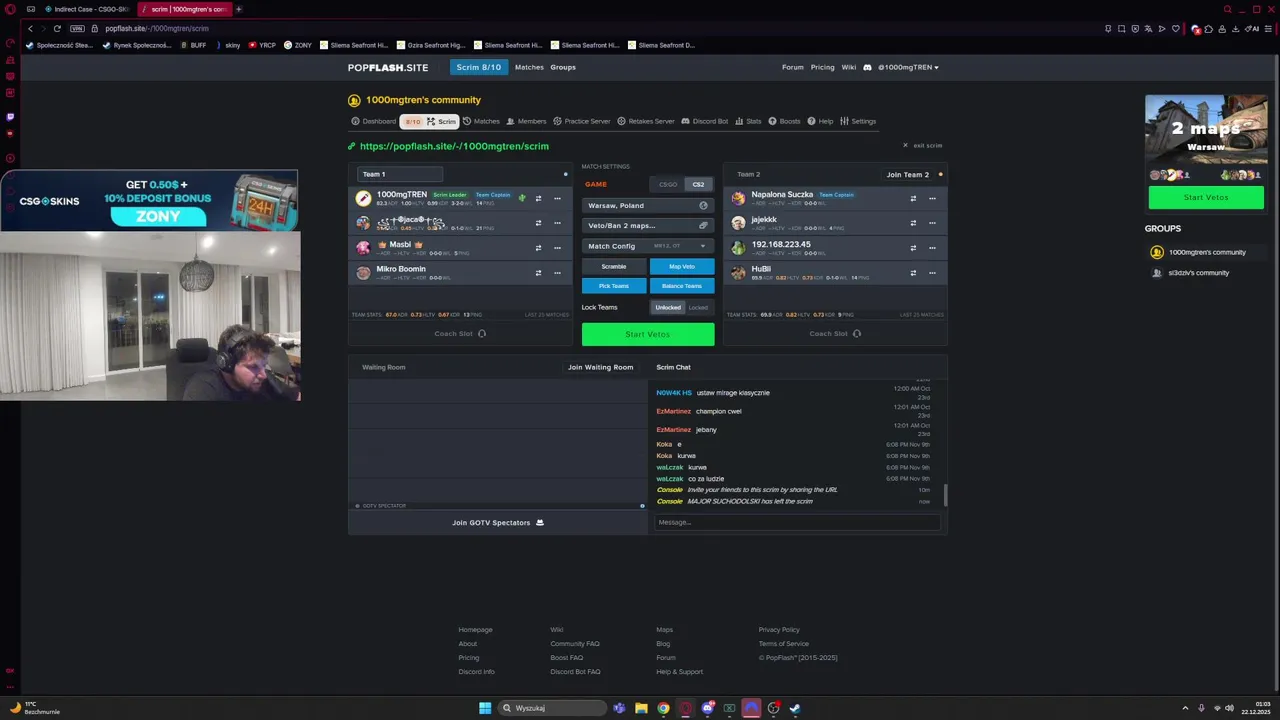Viewport: 1280px width, 720px height.
Task: Select si3dziv's community group
Action: (x=1198, y=272)
